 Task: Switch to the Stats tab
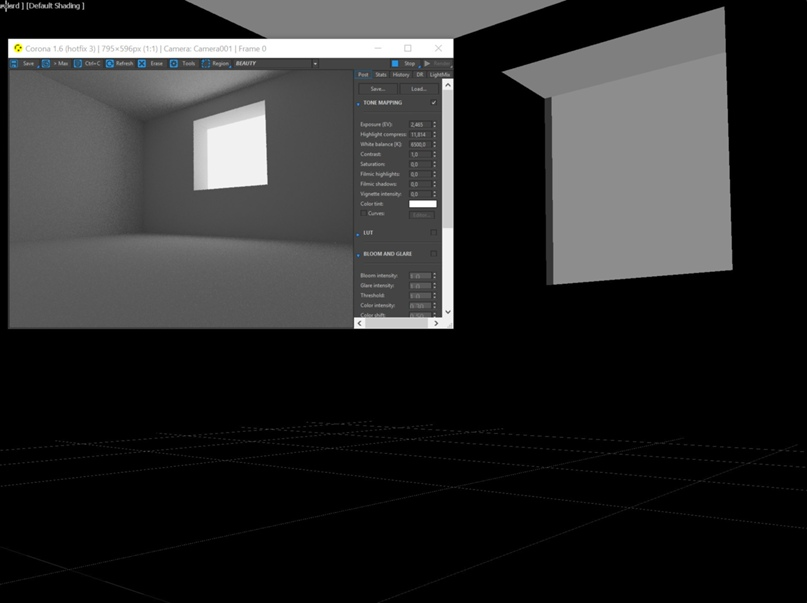pos(381,75)
